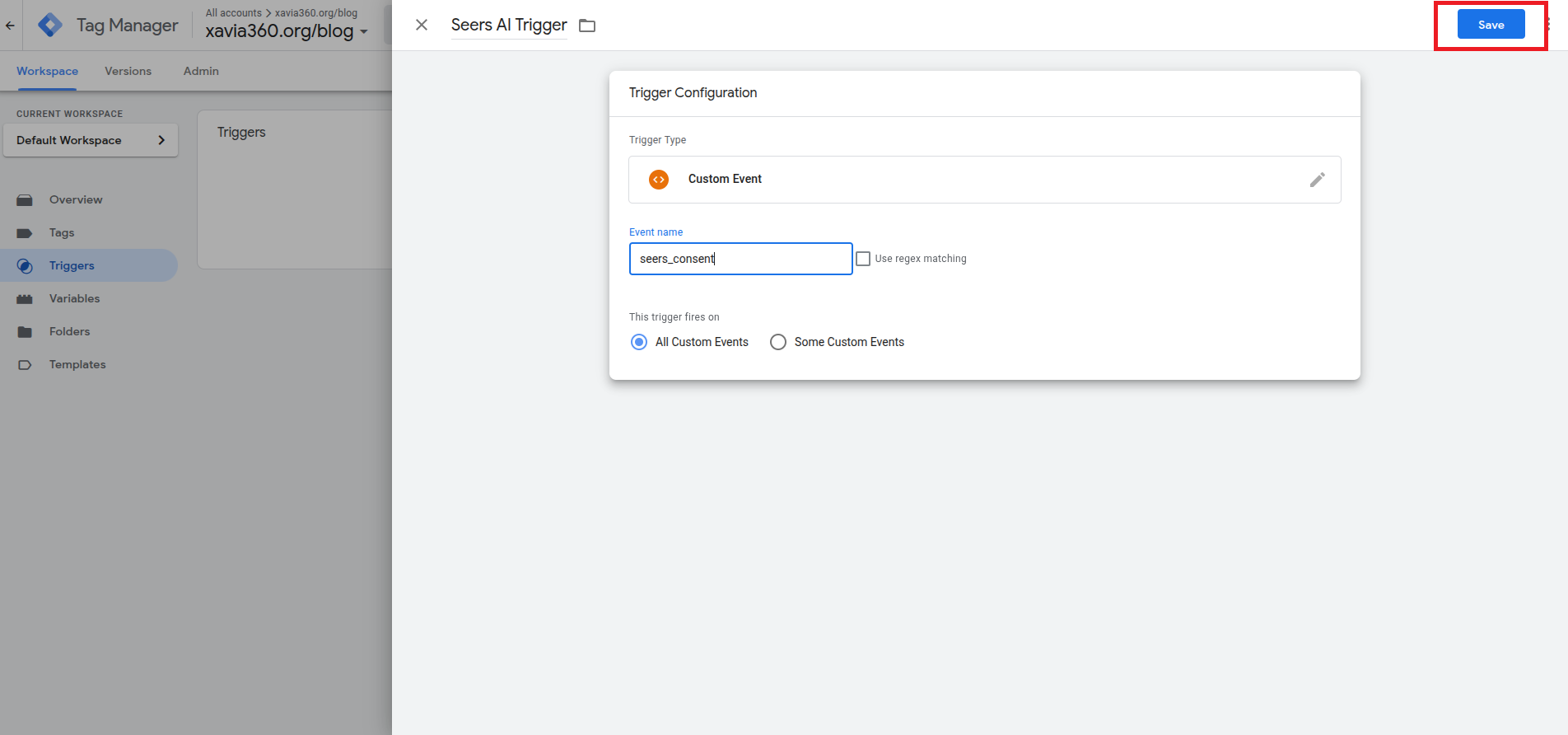Click the Templates sidebar icon
This screenshot has height=735, width=1568.
point(25,365)
